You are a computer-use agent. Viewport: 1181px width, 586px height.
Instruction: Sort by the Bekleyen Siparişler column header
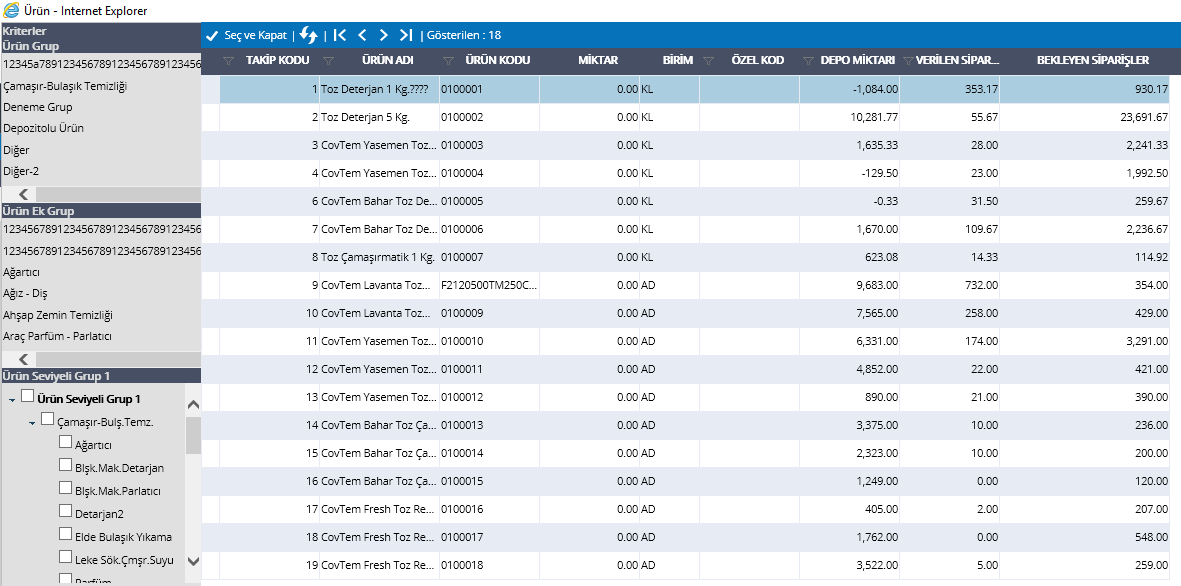pyautogui.click(x=1092, y=60)
